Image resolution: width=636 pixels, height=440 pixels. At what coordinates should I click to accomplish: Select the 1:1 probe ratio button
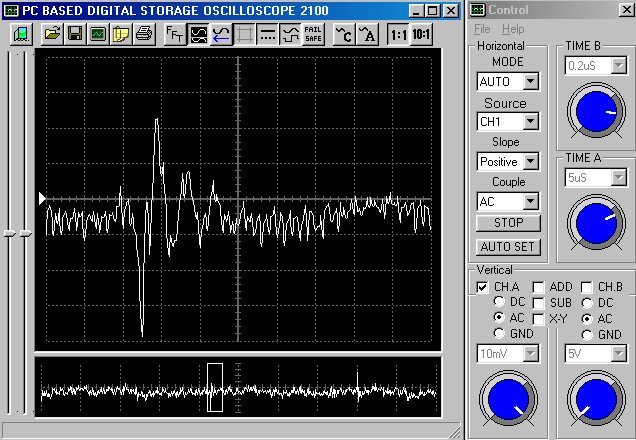click(x=398, y=33)
